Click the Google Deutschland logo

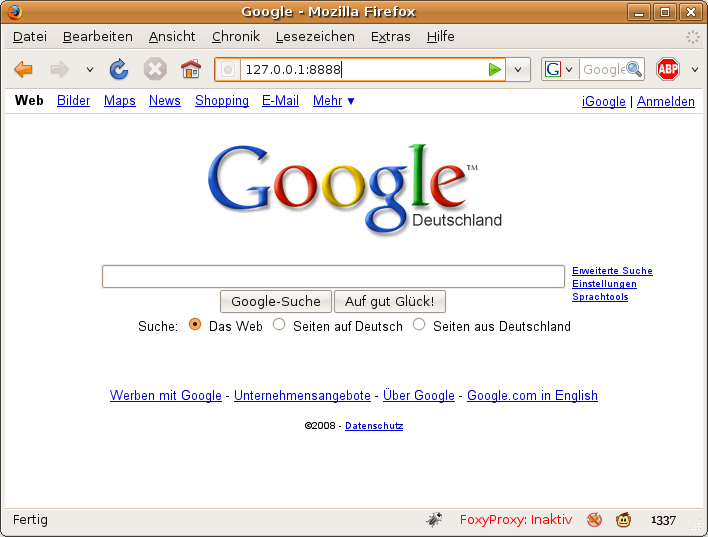point(354,190)
